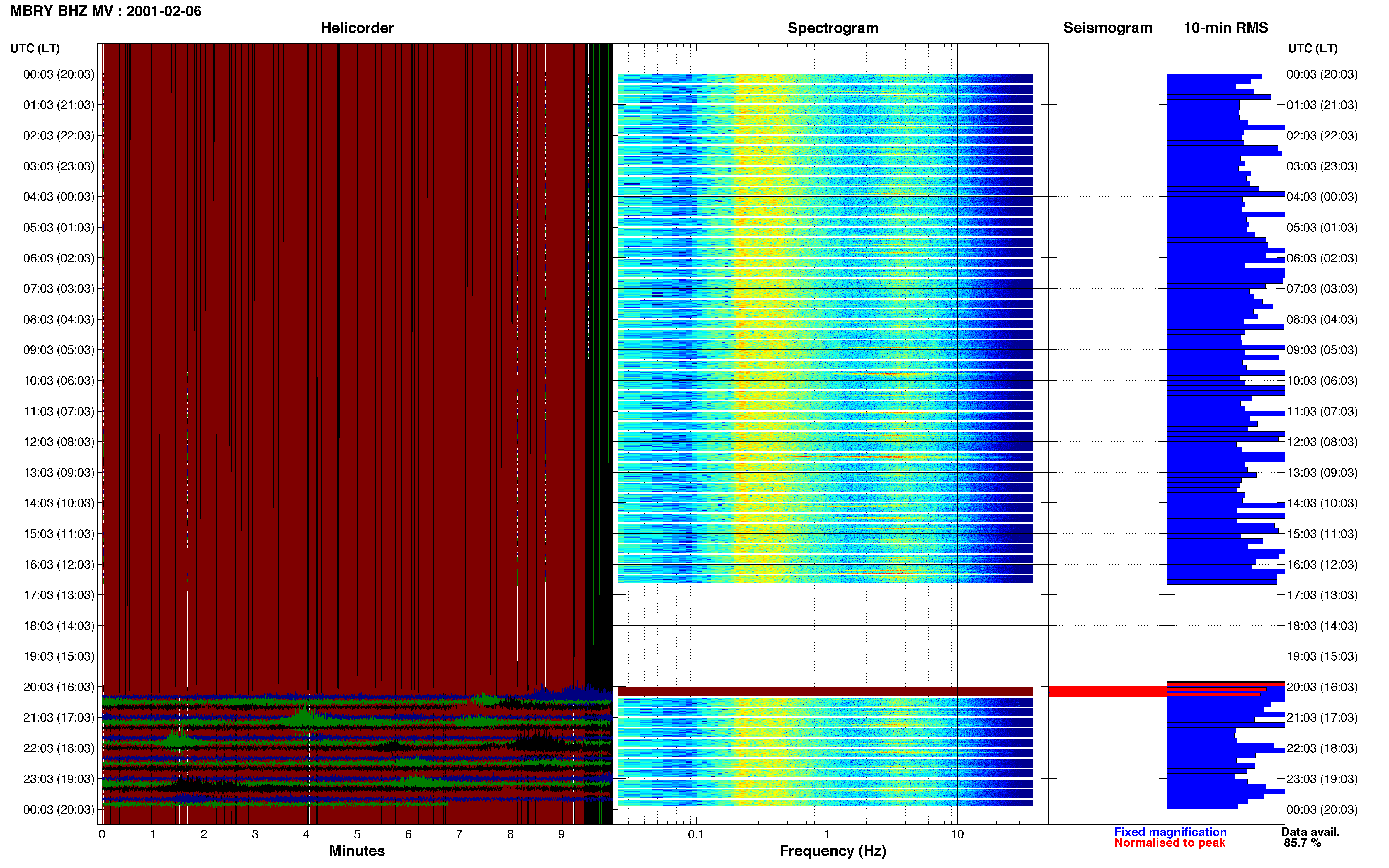Select left axis time label '12:03 (08:03)'
This screenshot has height=868, width=1389.
pos(59,442)
